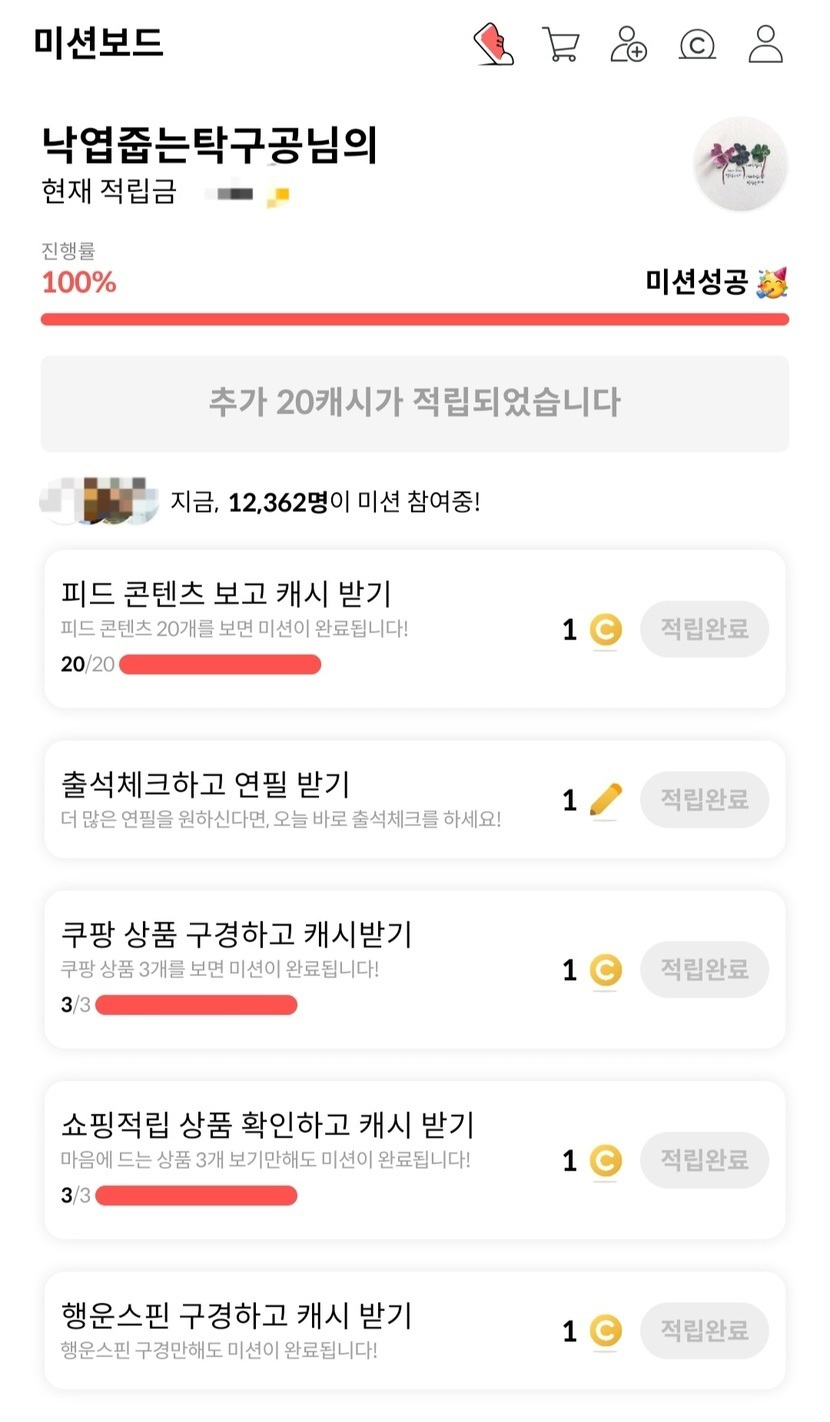Tap the pencil icon on the attendance check mission

click(605, 800)
